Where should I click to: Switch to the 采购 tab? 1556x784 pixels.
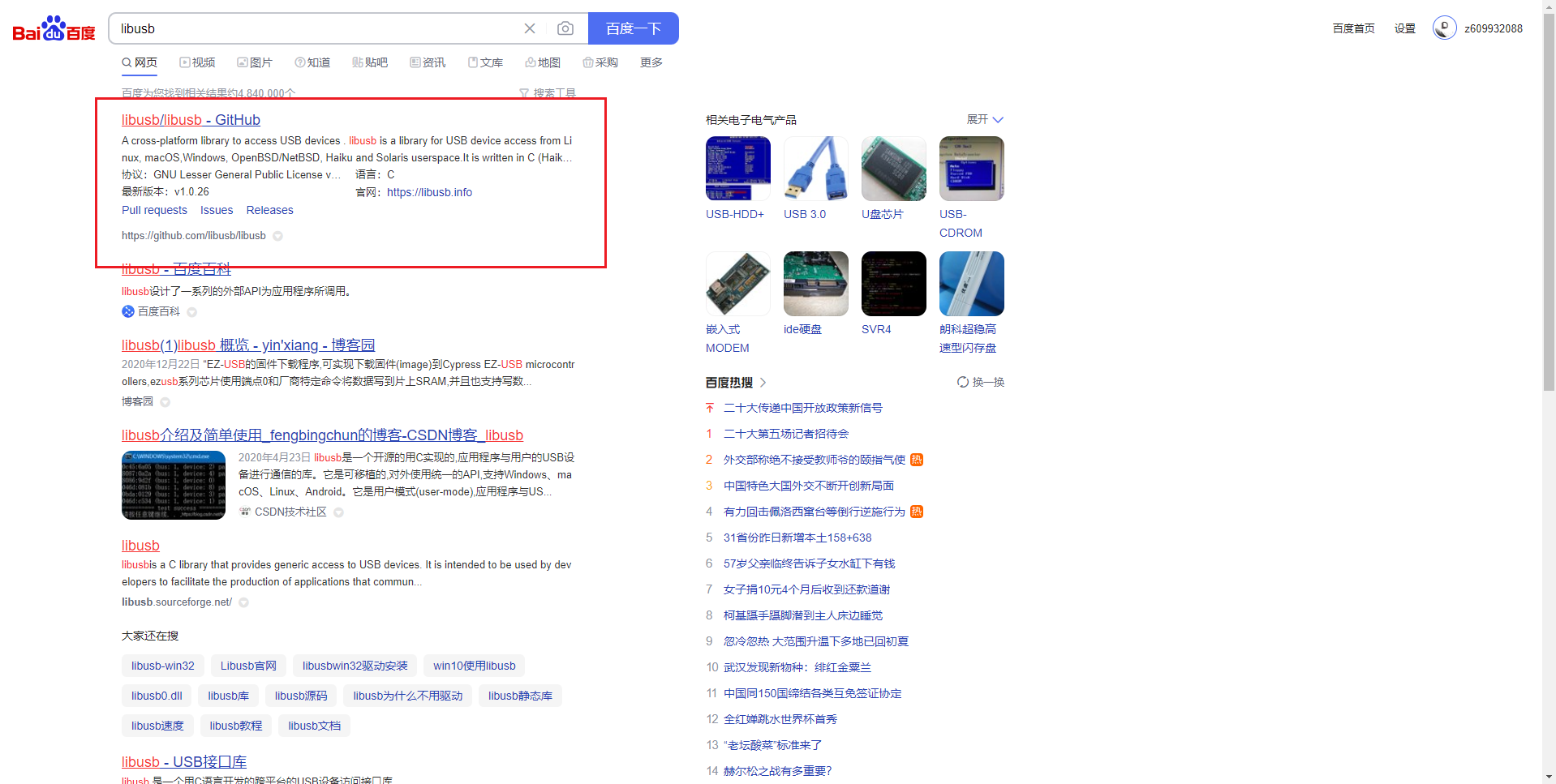click(x=600, y=62)
